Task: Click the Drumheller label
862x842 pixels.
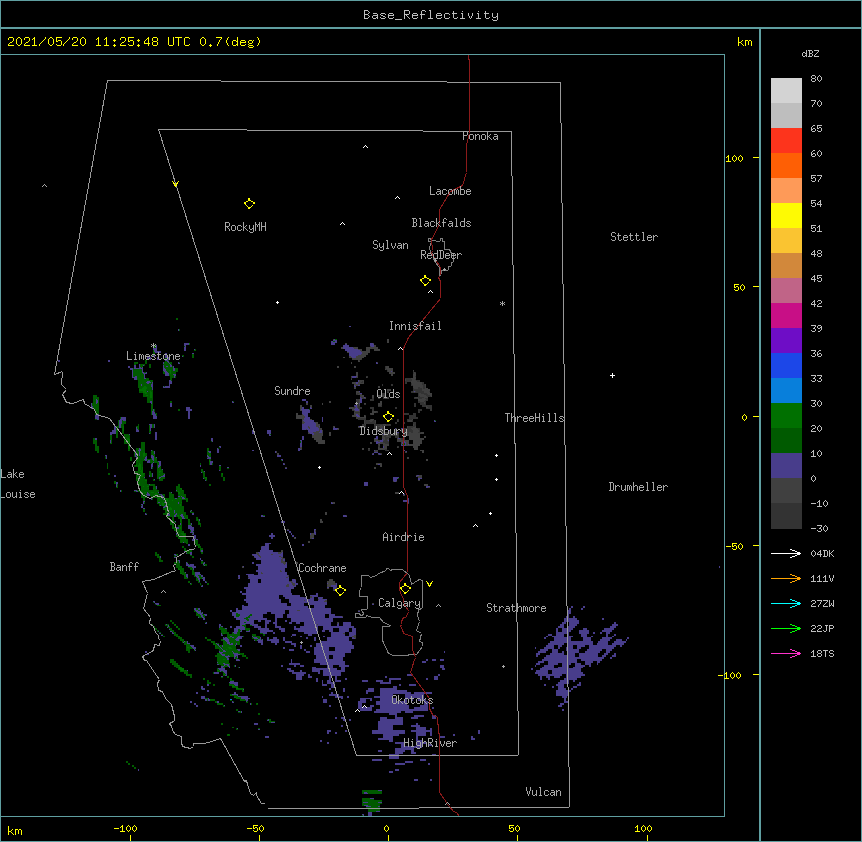Action: pyautogui.click(x=638, y=487)
